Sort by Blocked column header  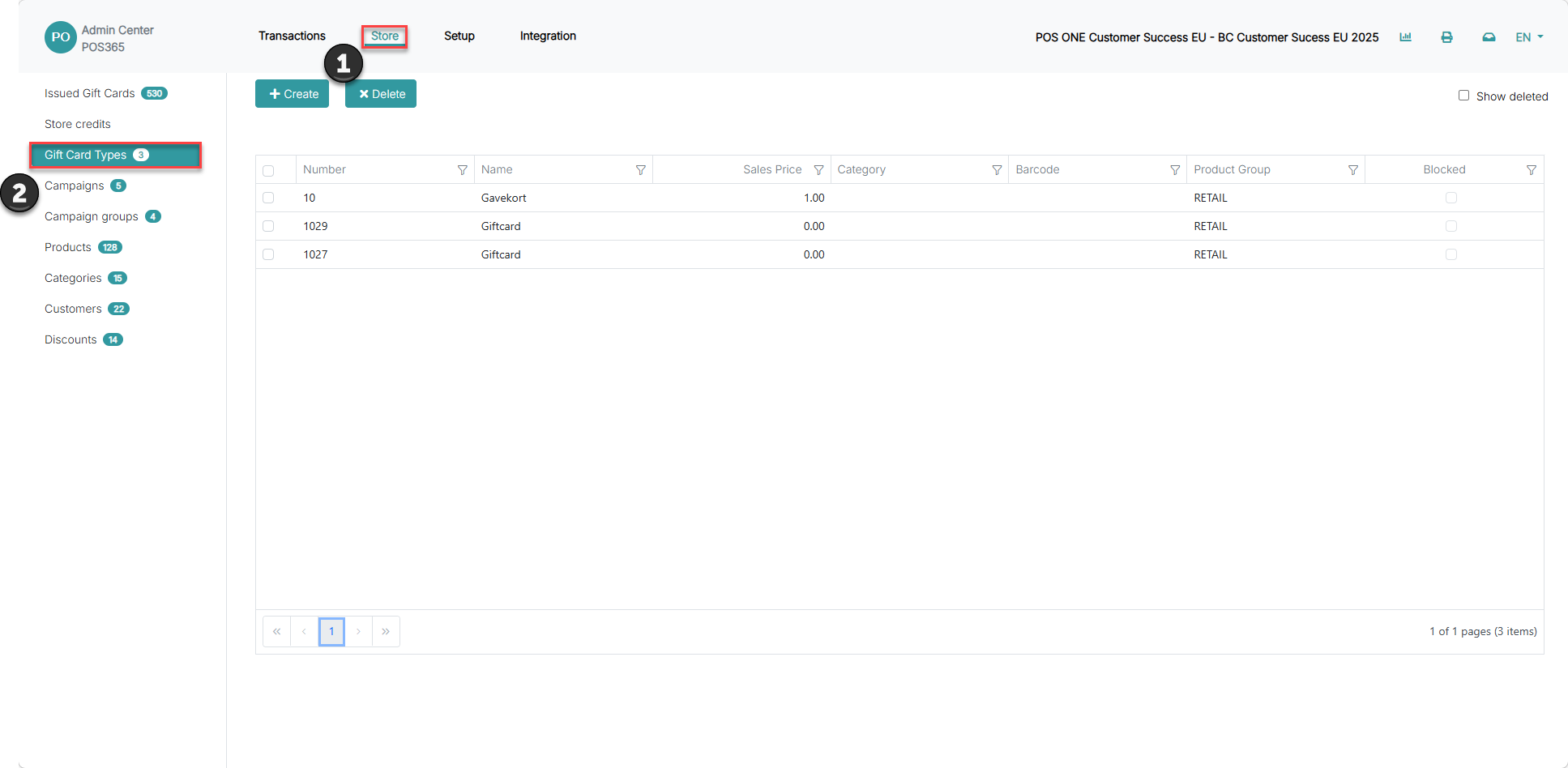tap(1444, 169)
